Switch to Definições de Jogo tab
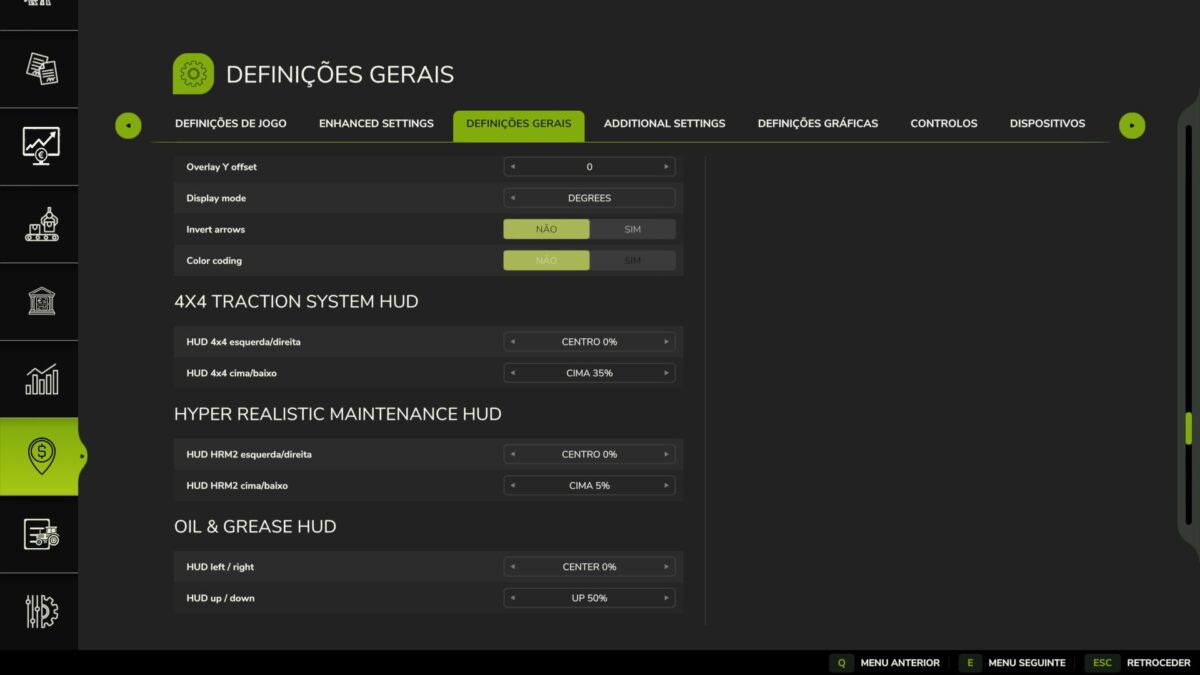This screenshot has height=675, width=1200. pyautogui.click(x=231, y=124)
